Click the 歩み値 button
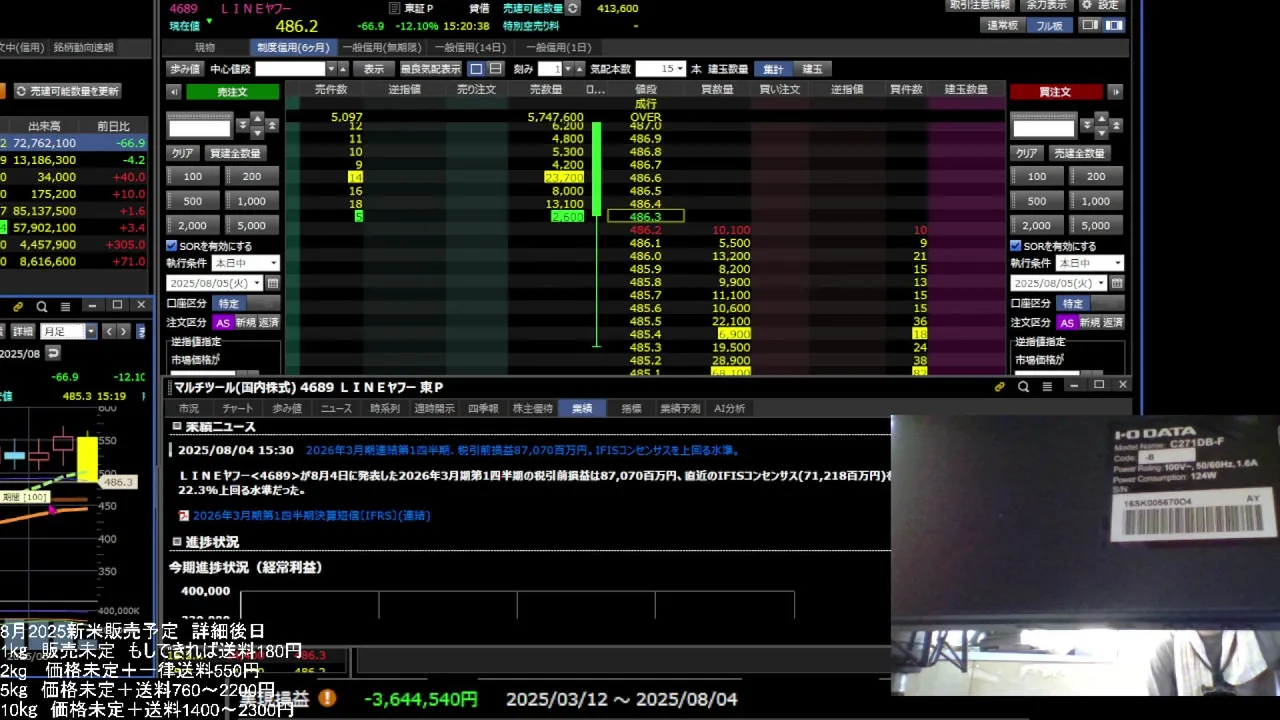 [185, 69]
